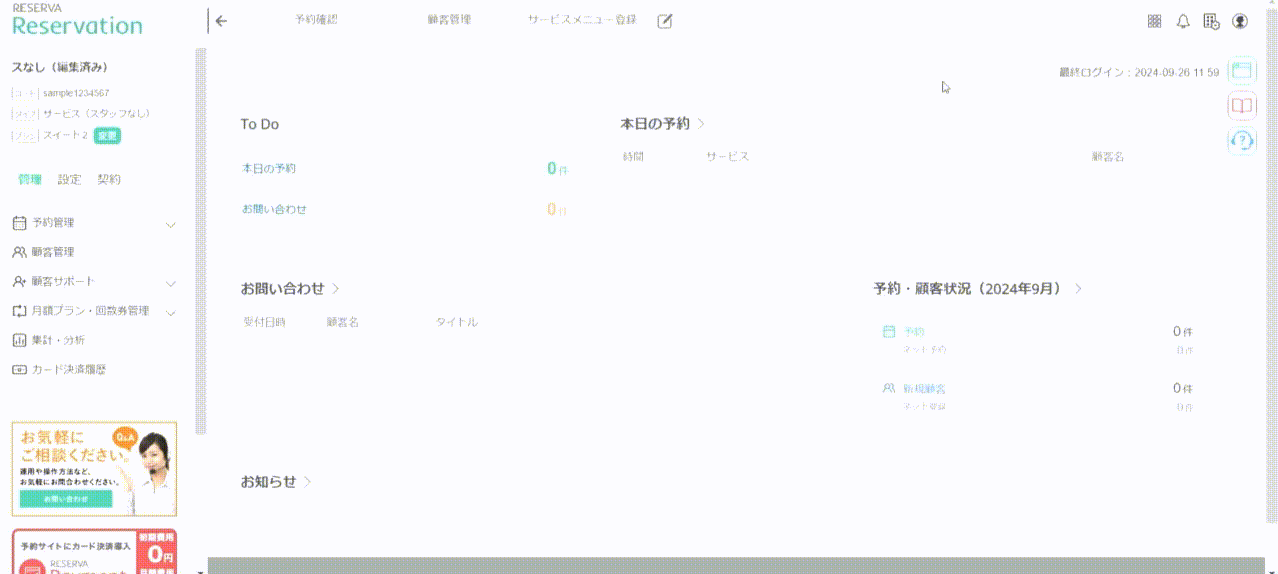Click the reservation site window icon
The width and height of the screenshot is (1278, 574).
point(1241,70)
